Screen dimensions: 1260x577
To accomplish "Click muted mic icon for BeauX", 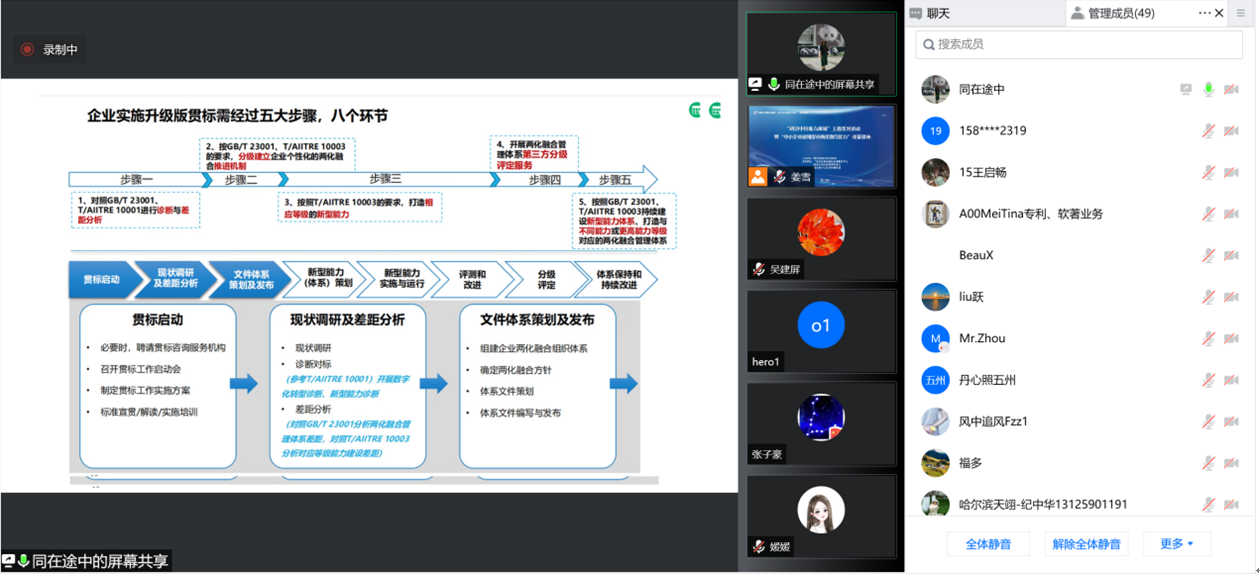I will (1208, 255).
